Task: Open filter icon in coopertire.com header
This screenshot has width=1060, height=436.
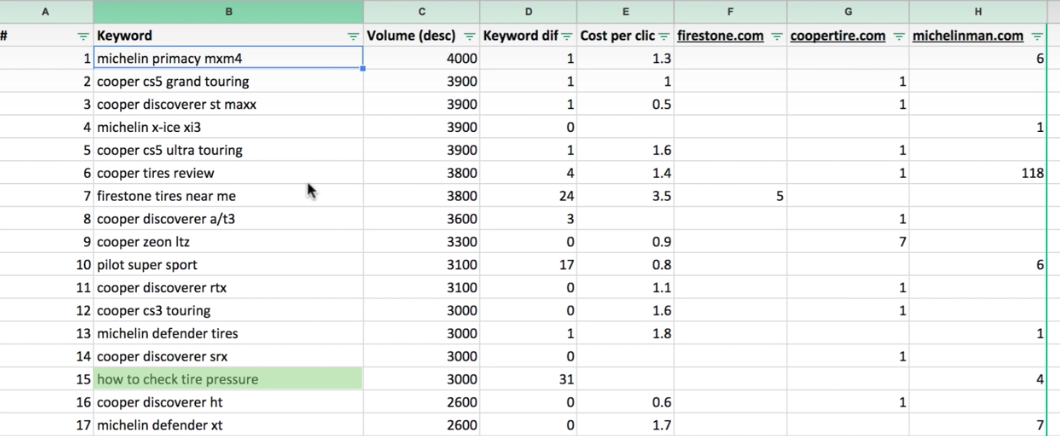Action: [x=898, y=37]
